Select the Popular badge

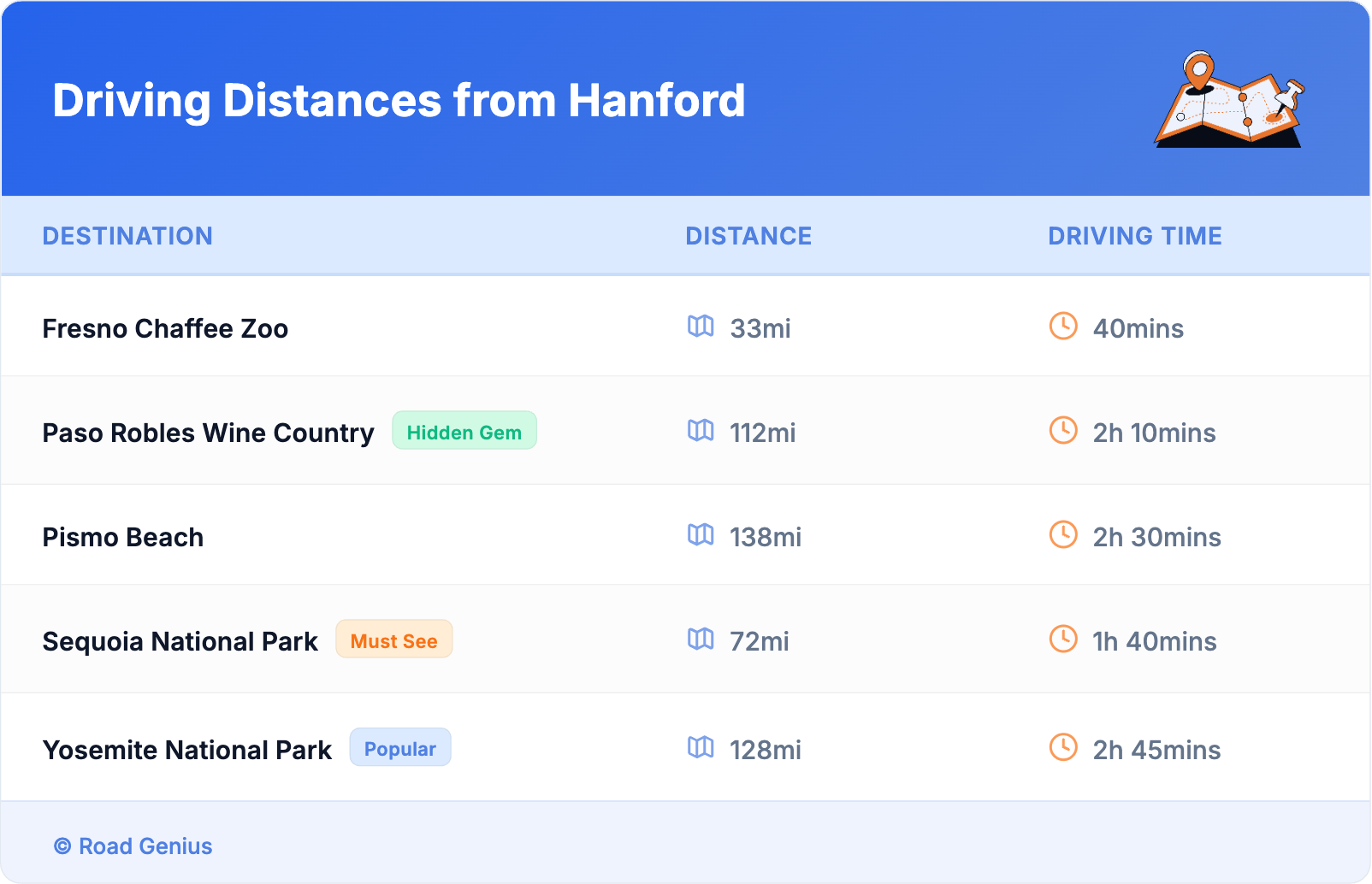pos(399,749)
